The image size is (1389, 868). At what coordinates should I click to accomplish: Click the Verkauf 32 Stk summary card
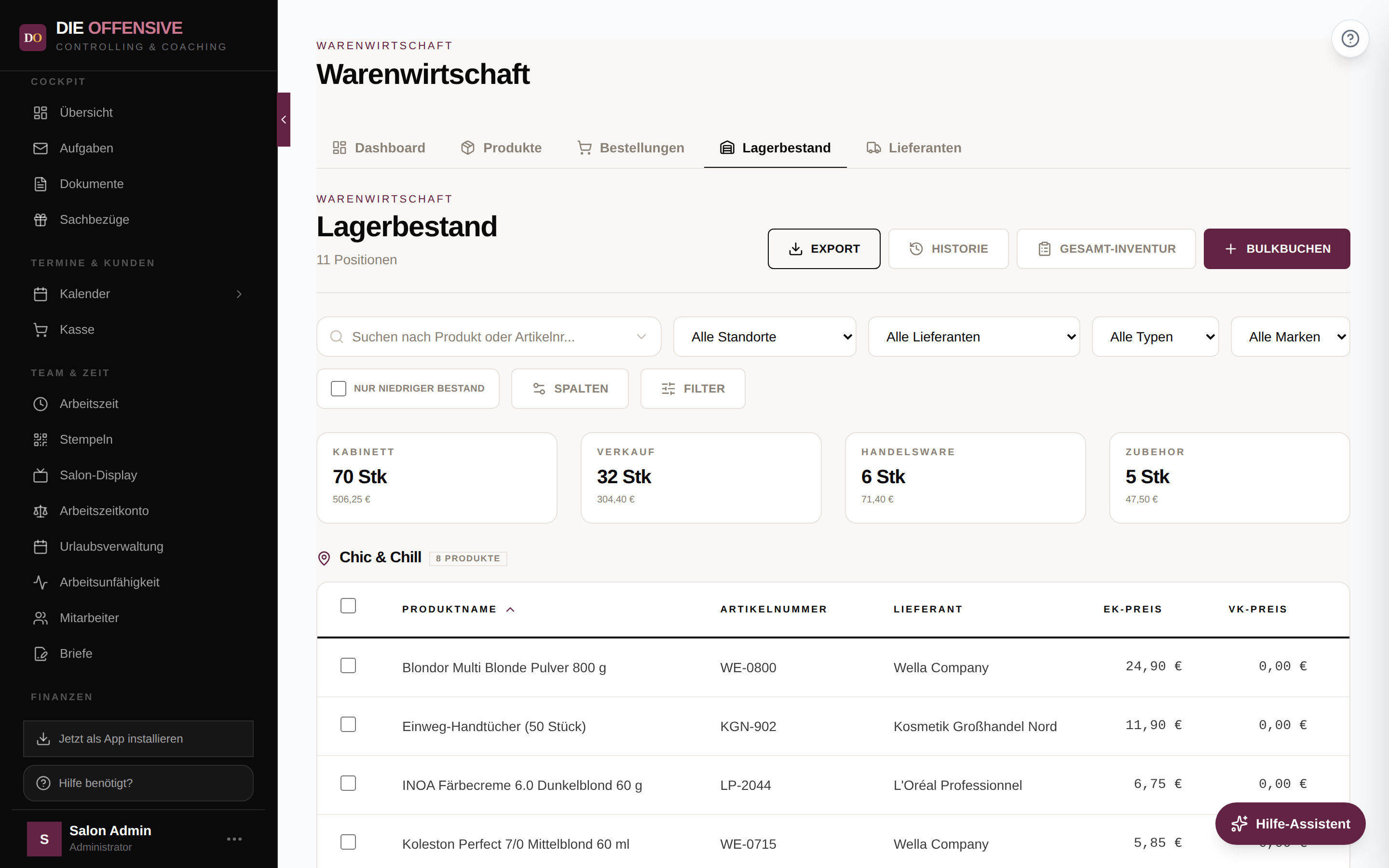(701, 477)
